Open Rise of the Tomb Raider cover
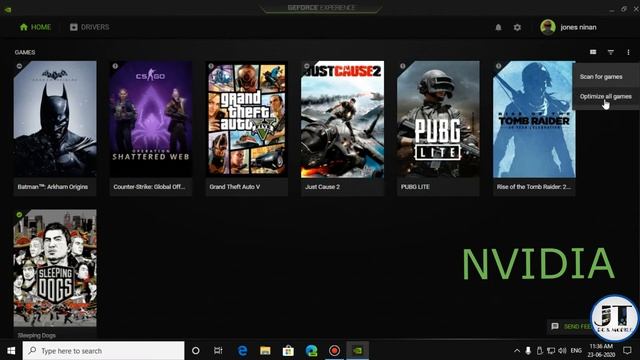 pyautogui.click(x=534, y=119)
